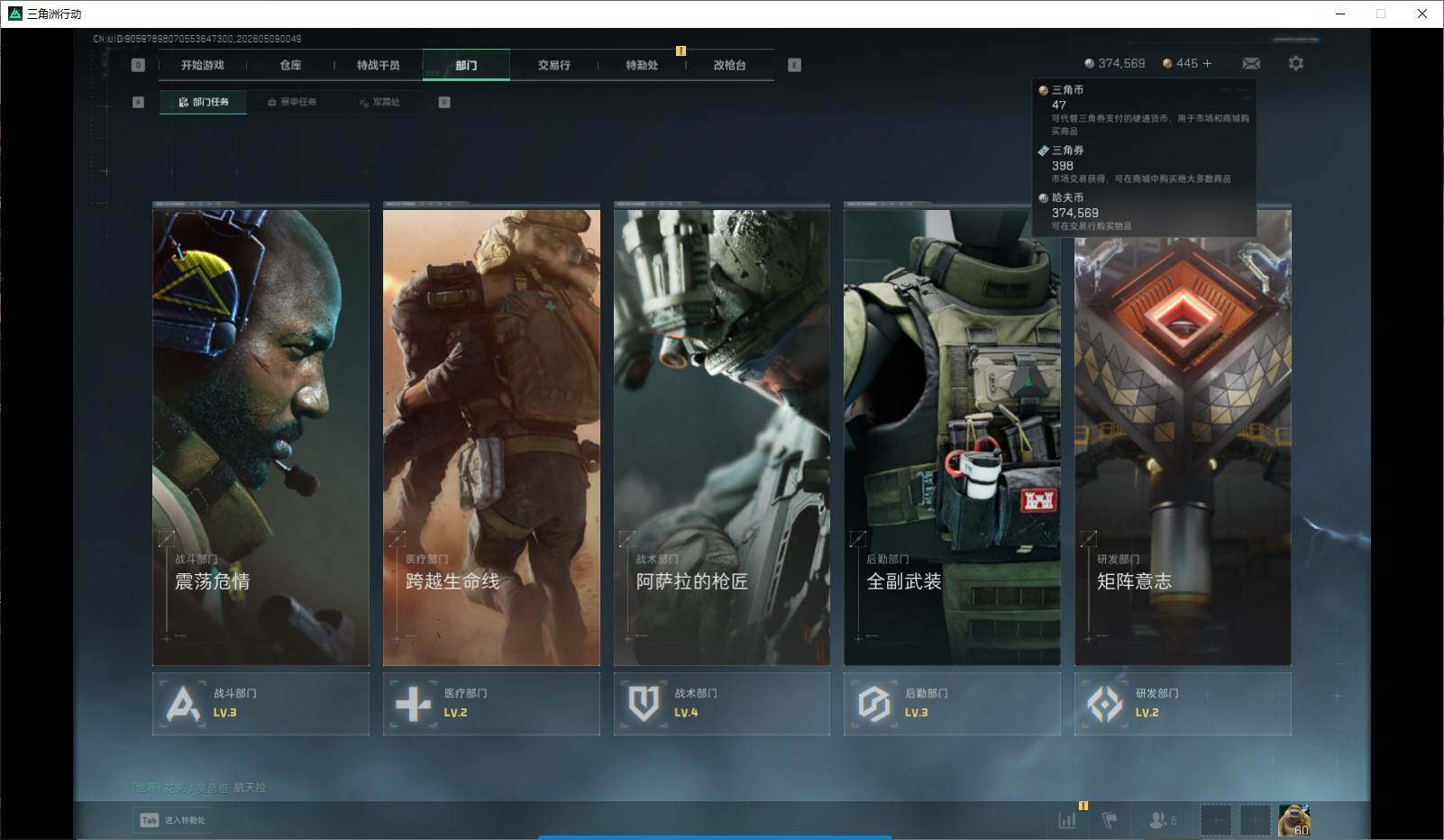Open the settings gear icon
The height and width of the screenshot is (840, 1444).
(x=1295, y=63)
